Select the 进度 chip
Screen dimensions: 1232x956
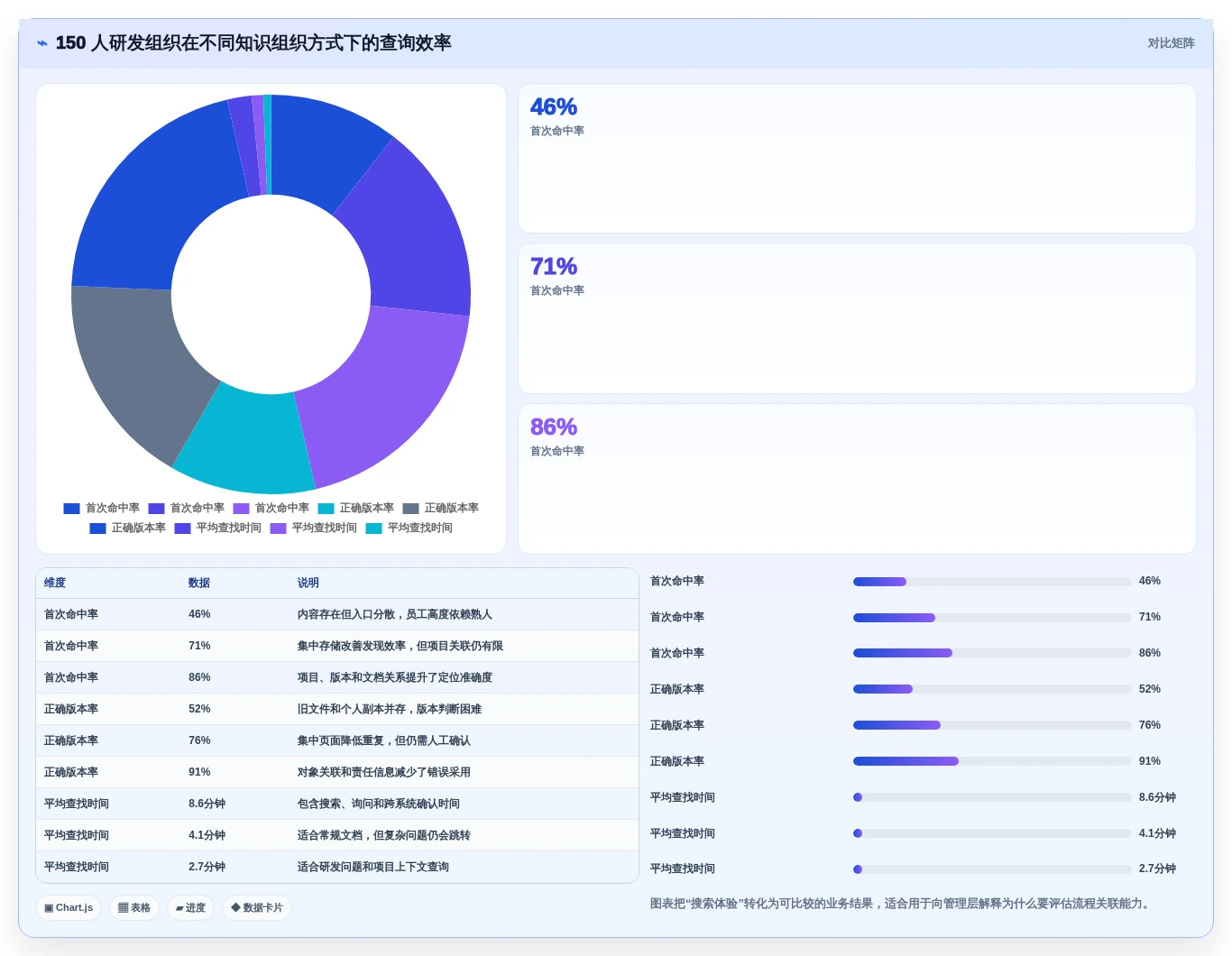190,907
